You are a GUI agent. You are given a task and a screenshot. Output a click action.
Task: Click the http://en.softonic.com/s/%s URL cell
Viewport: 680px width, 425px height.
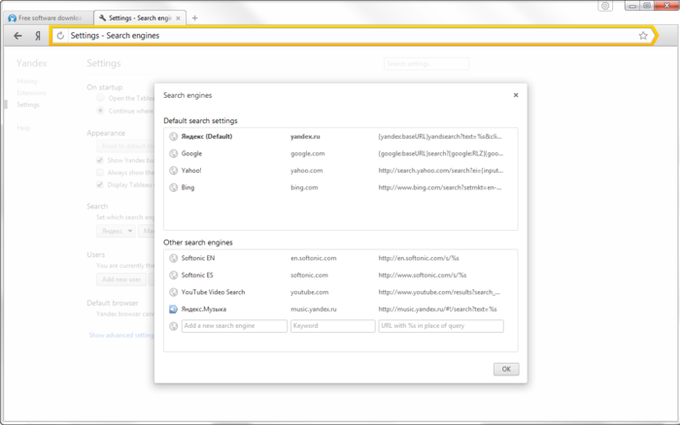click(418, 258)
